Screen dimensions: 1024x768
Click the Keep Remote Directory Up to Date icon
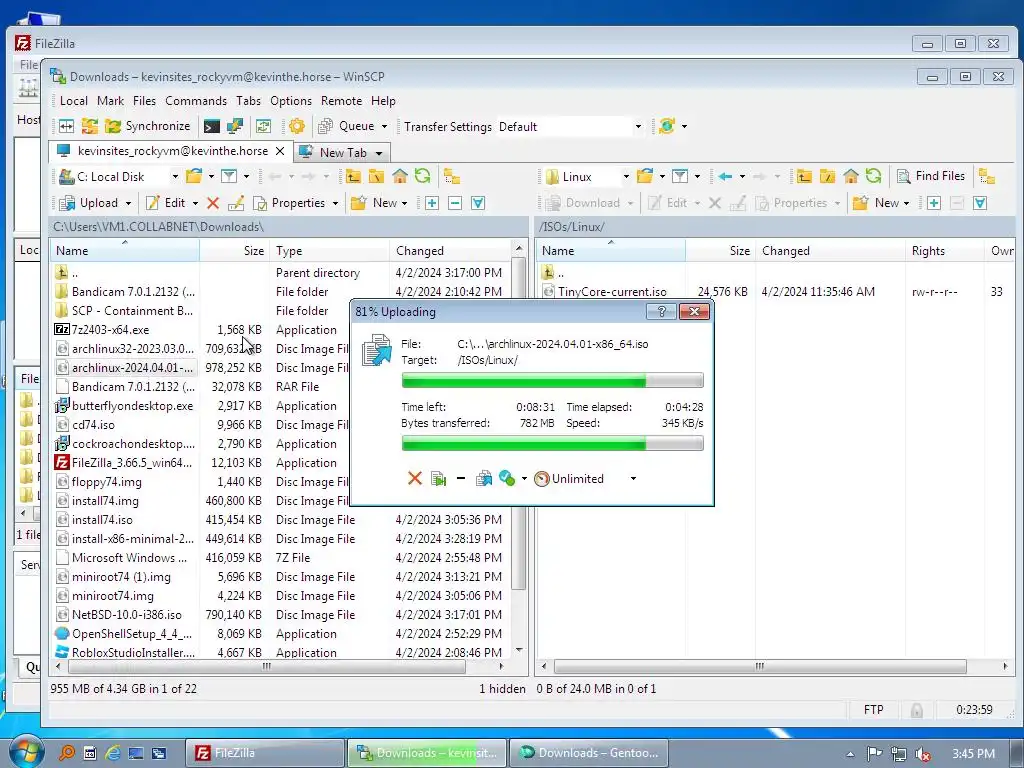tap(263, 126)
